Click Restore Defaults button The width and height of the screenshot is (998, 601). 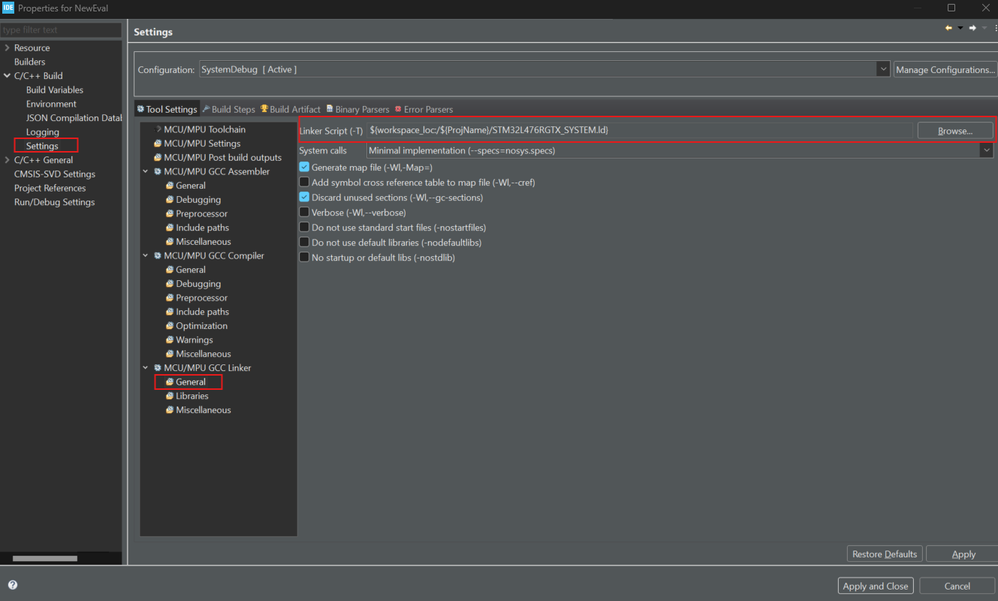pyautogui.click(x=885, y=554)
